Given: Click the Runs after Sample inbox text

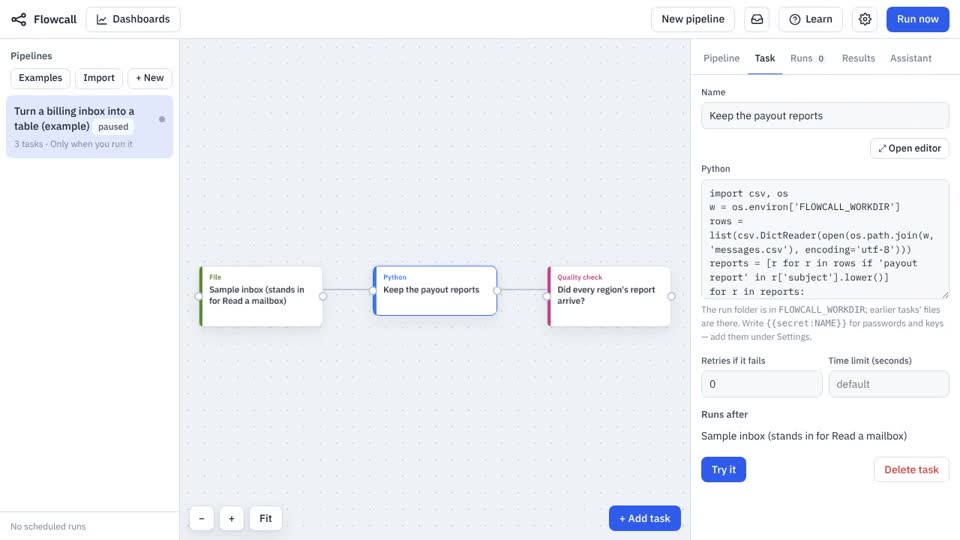Looking at the screenshot, I should point(804,436).
